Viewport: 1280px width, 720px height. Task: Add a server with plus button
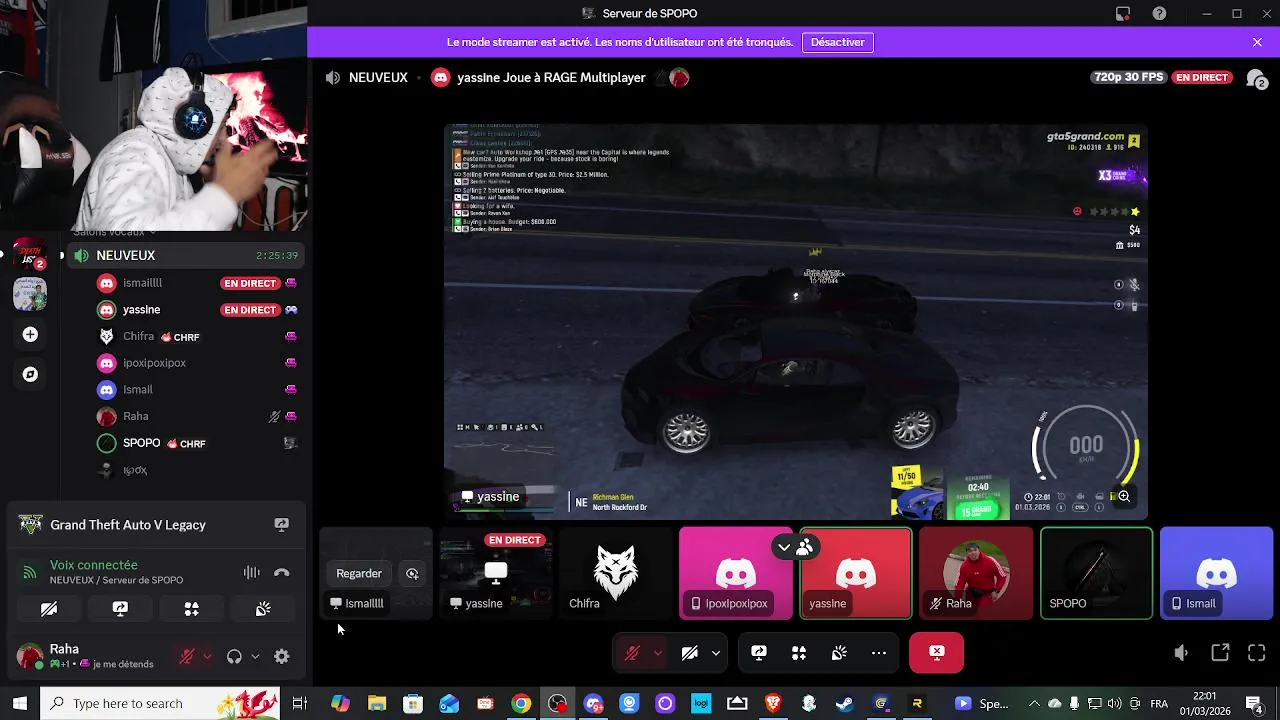point(30,335)
